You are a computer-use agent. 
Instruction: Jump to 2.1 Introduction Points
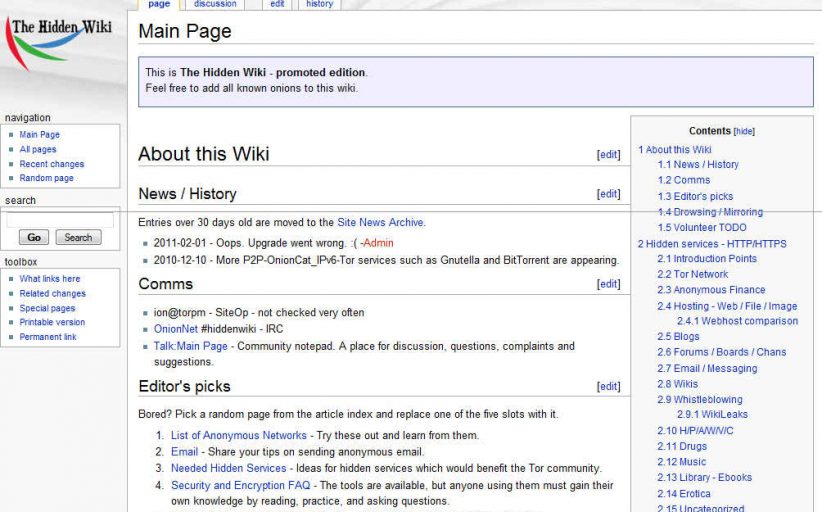[707, 259]
